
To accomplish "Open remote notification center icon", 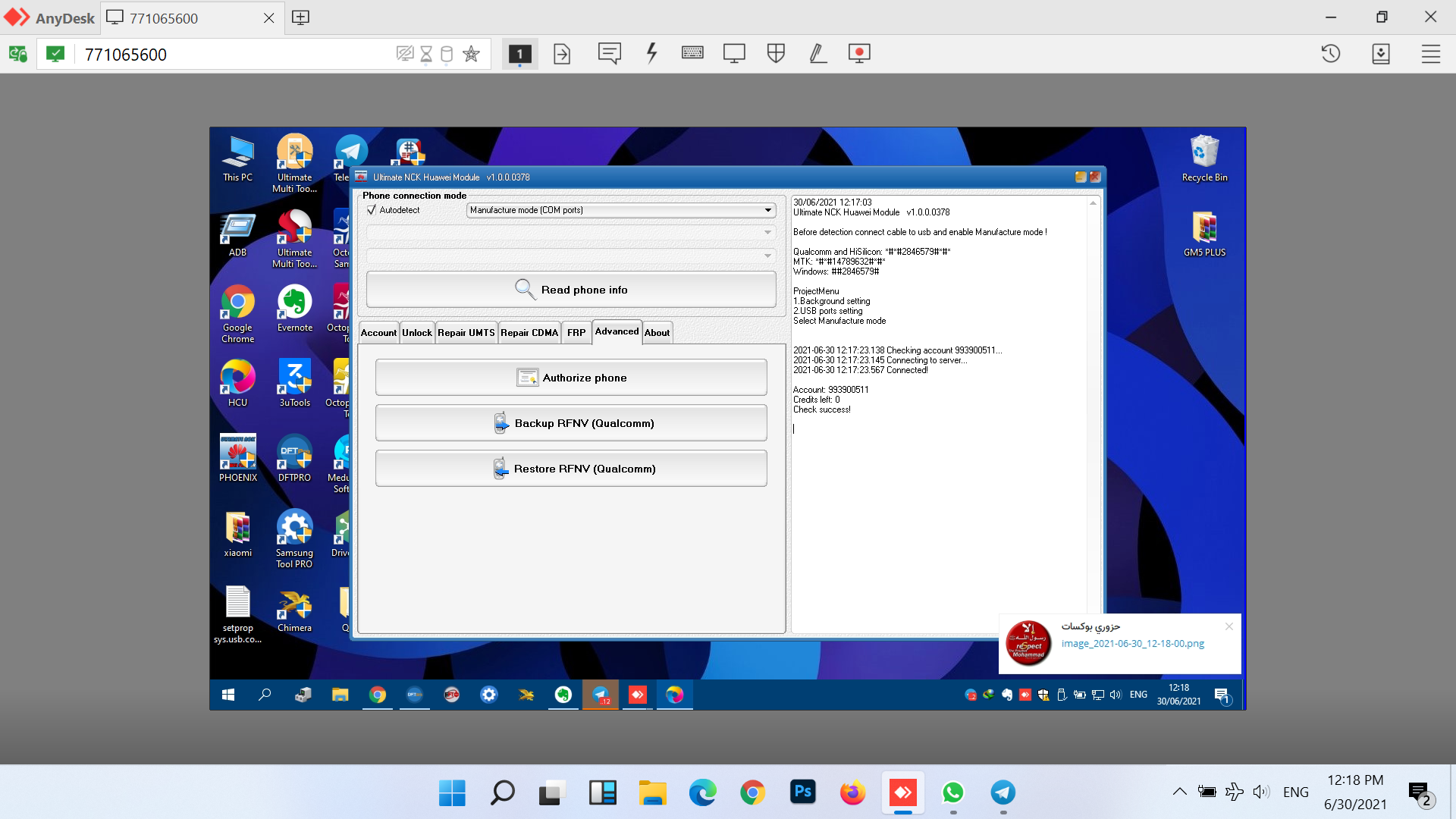I will [1222, 695].
